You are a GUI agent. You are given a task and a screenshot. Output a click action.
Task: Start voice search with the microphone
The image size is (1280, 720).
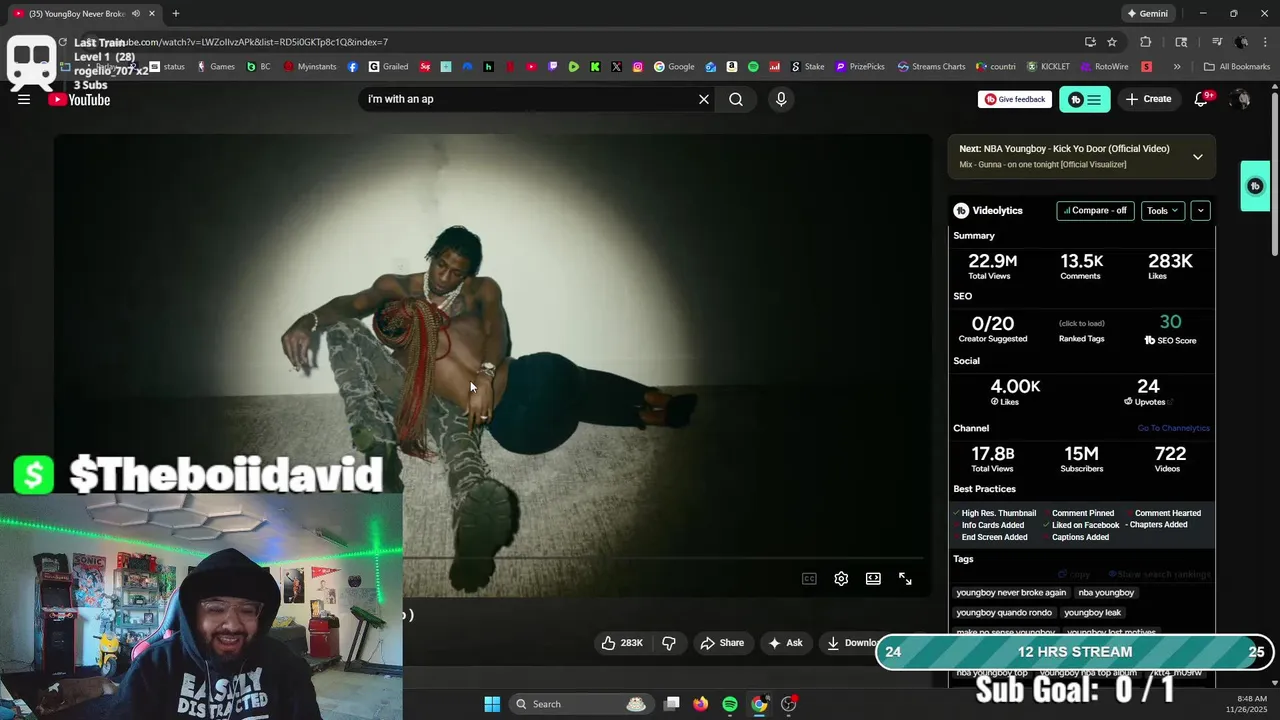click(x=781, y=99)
